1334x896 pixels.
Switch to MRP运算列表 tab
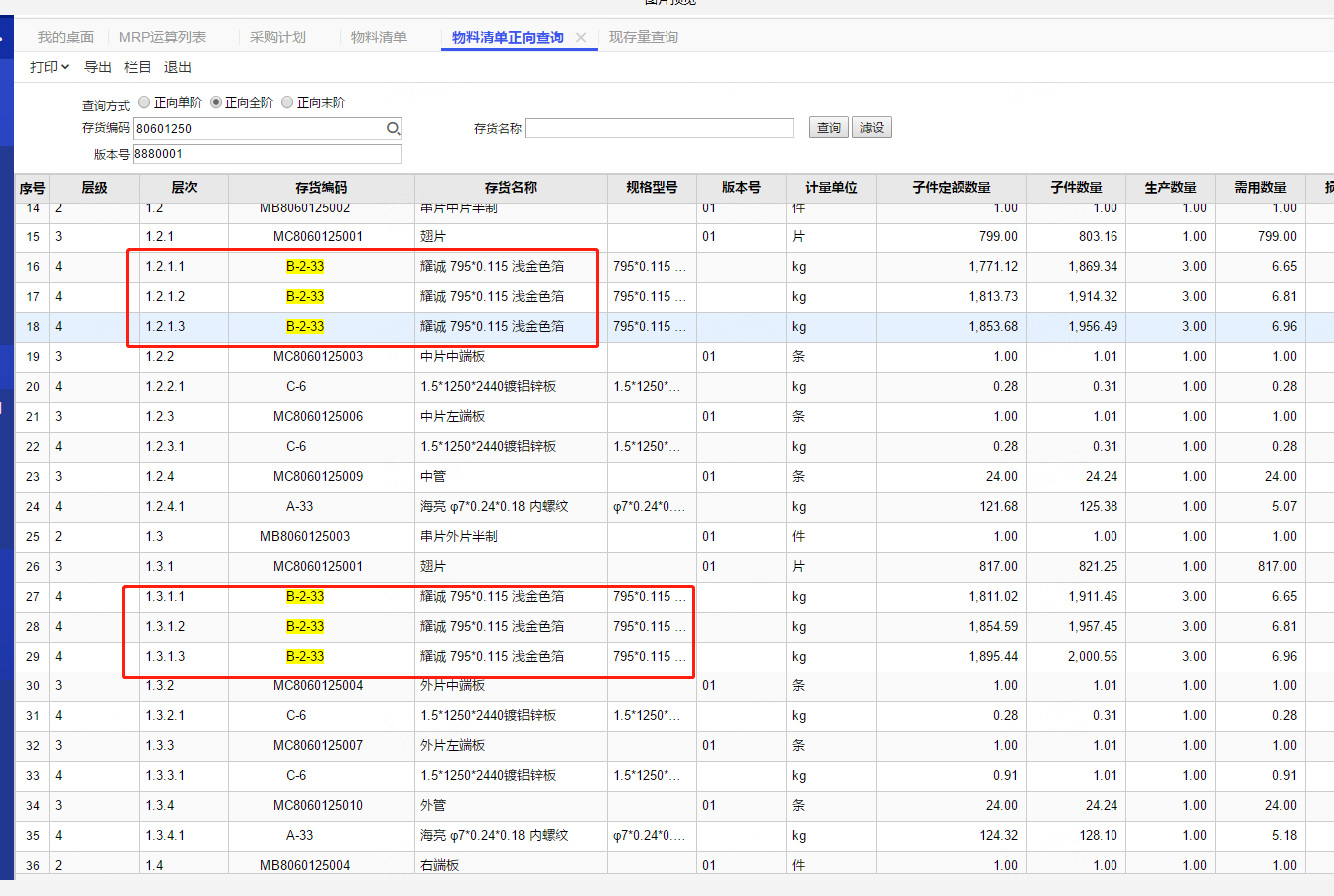pos(162,37)
